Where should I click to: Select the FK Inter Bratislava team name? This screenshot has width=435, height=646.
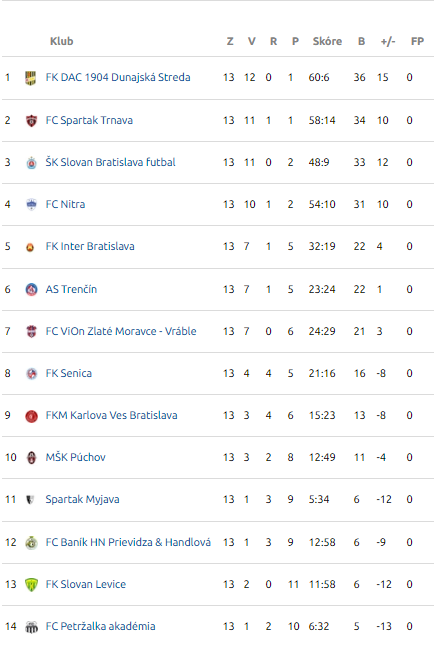click(x=90, y=246)
